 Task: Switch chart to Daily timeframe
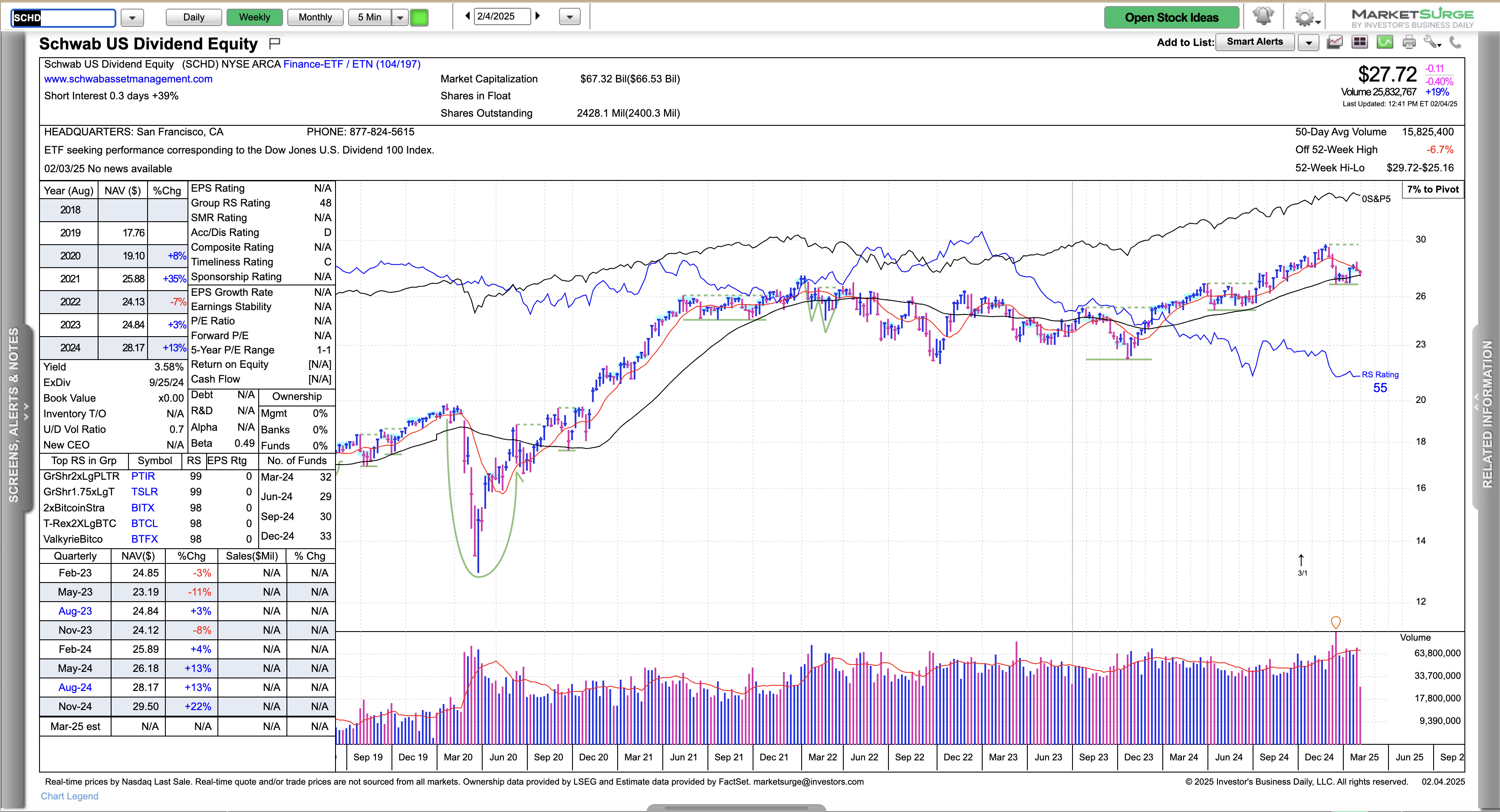point(193,17)
